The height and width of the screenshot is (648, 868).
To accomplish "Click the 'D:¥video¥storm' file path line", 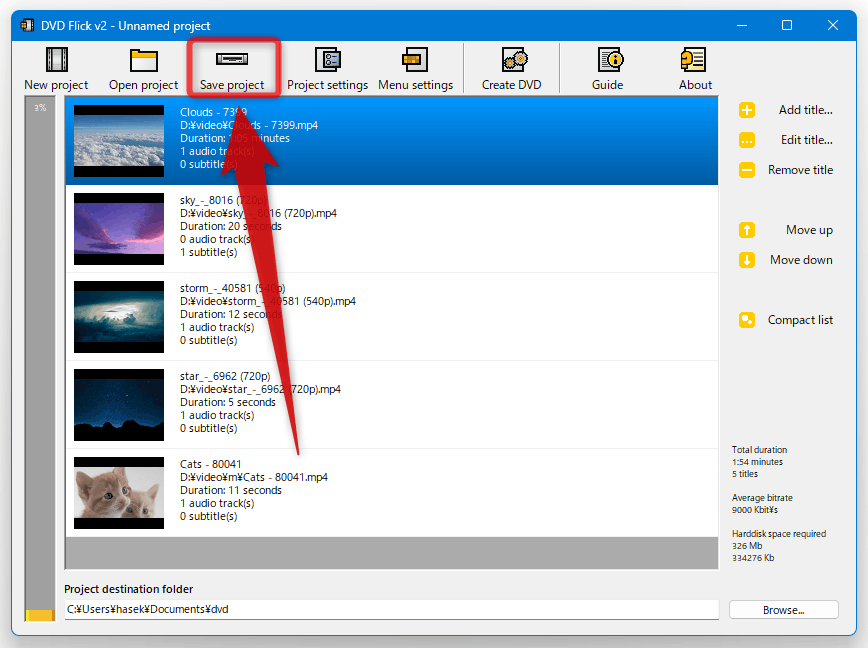I will [x=267, y=302].
